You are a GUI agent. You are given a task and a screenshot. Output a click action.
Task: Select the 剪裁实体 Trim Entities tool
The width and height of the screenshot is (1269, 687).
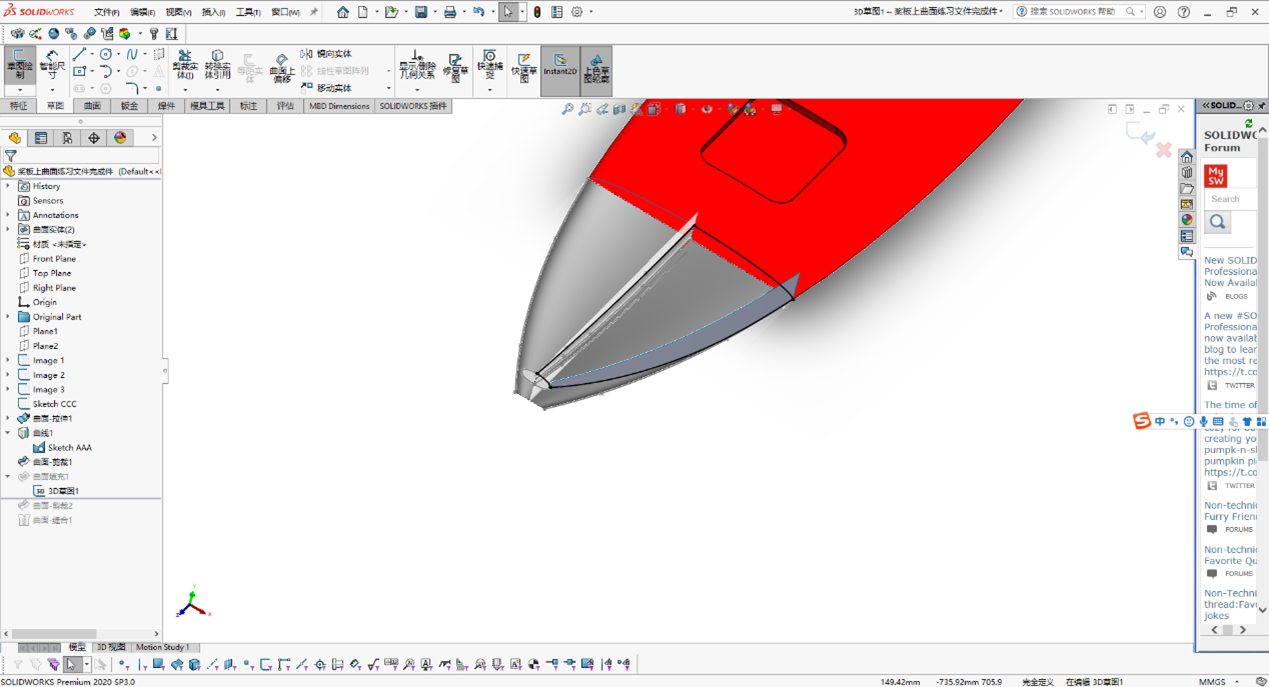click(x=186, y=66)
